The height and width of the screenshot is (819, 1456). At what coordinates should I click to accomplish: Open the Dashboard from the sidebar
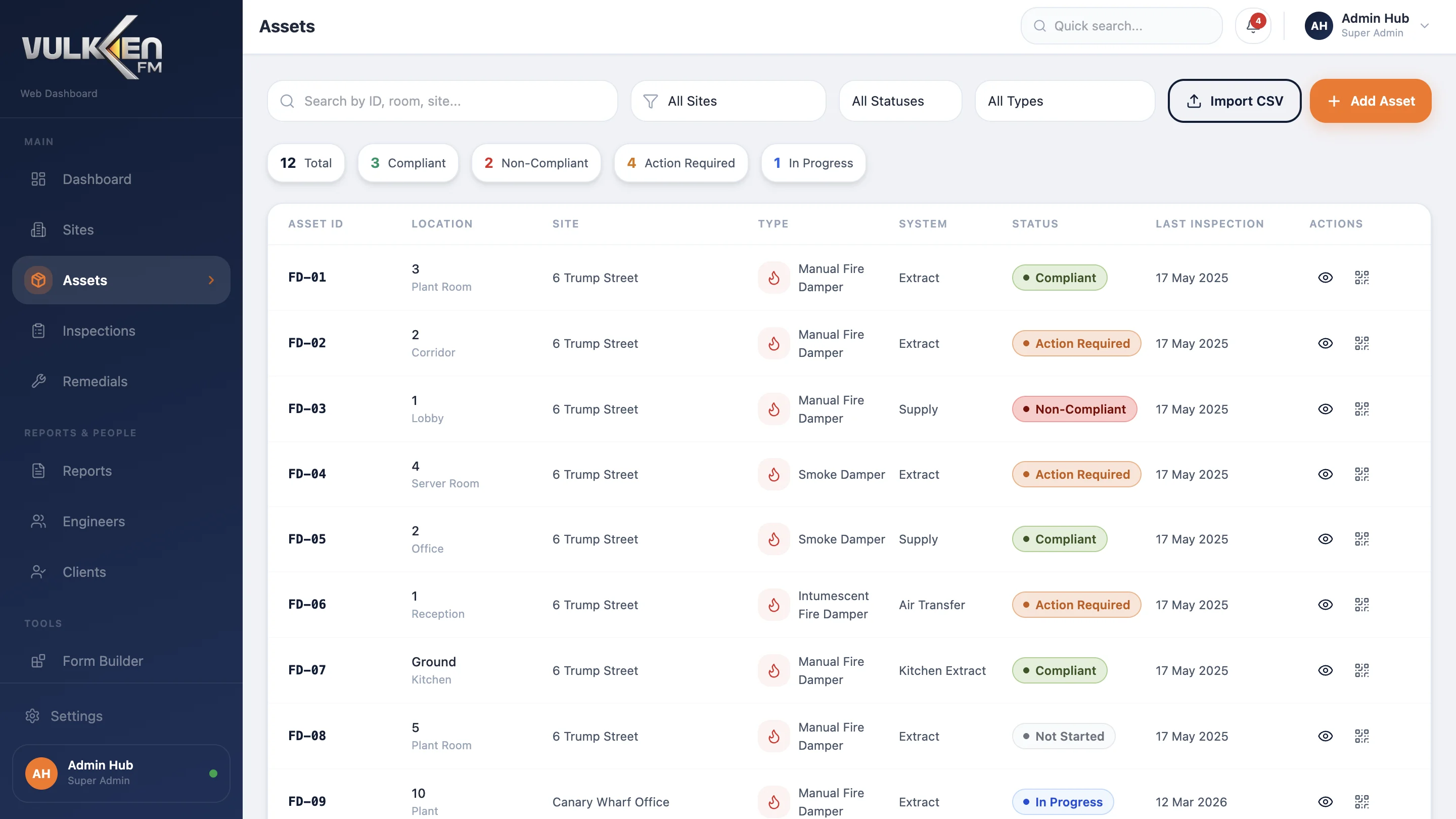point(96,179)
